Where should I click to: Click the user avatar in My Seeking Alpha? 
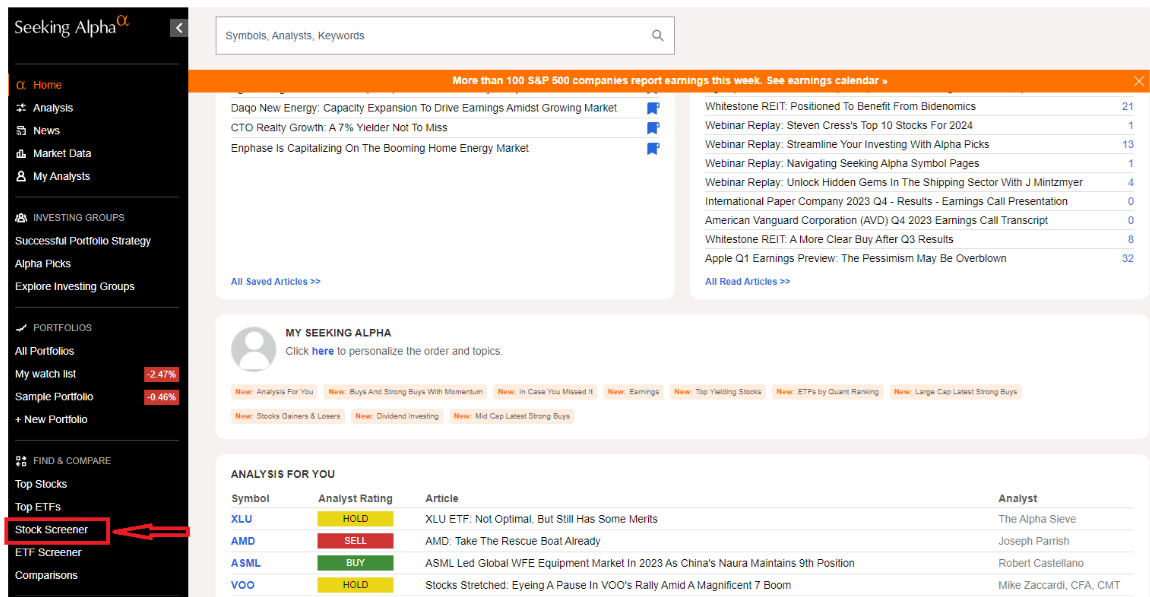pyautogui.click(x=254, y=349)
